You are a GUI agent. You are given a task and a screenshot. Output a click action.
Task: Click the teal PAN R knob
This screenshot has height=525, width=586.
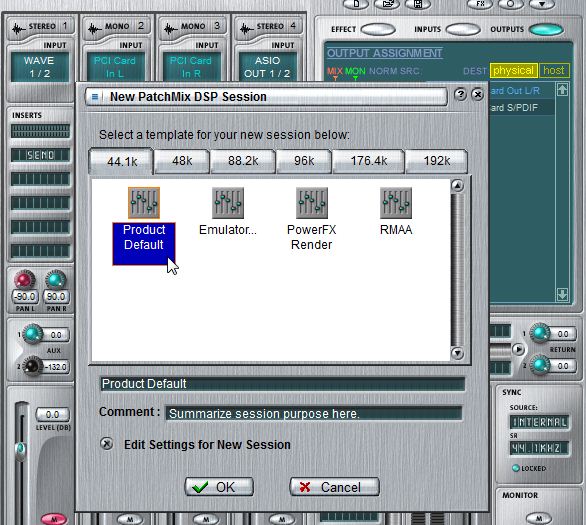pos(55,280)
